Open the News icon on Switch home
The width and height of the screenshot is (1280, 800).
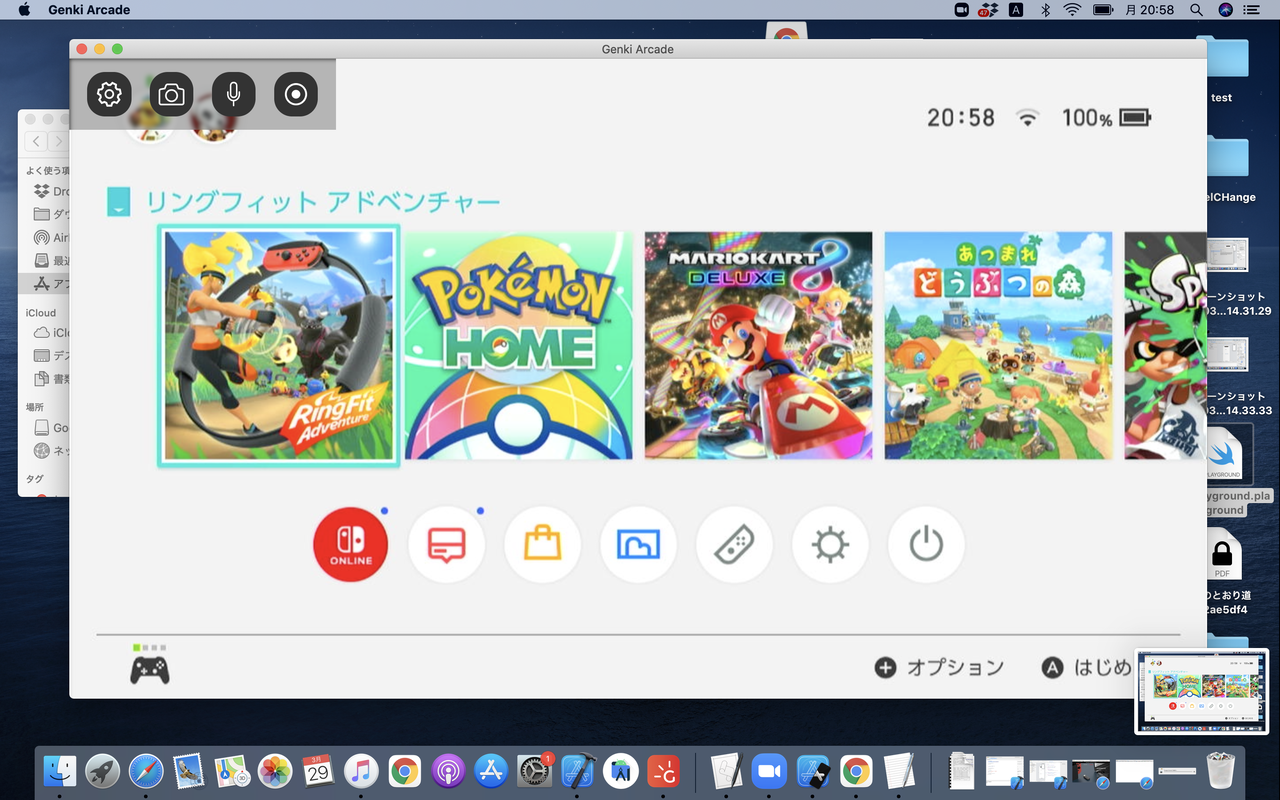coord(446,545)
